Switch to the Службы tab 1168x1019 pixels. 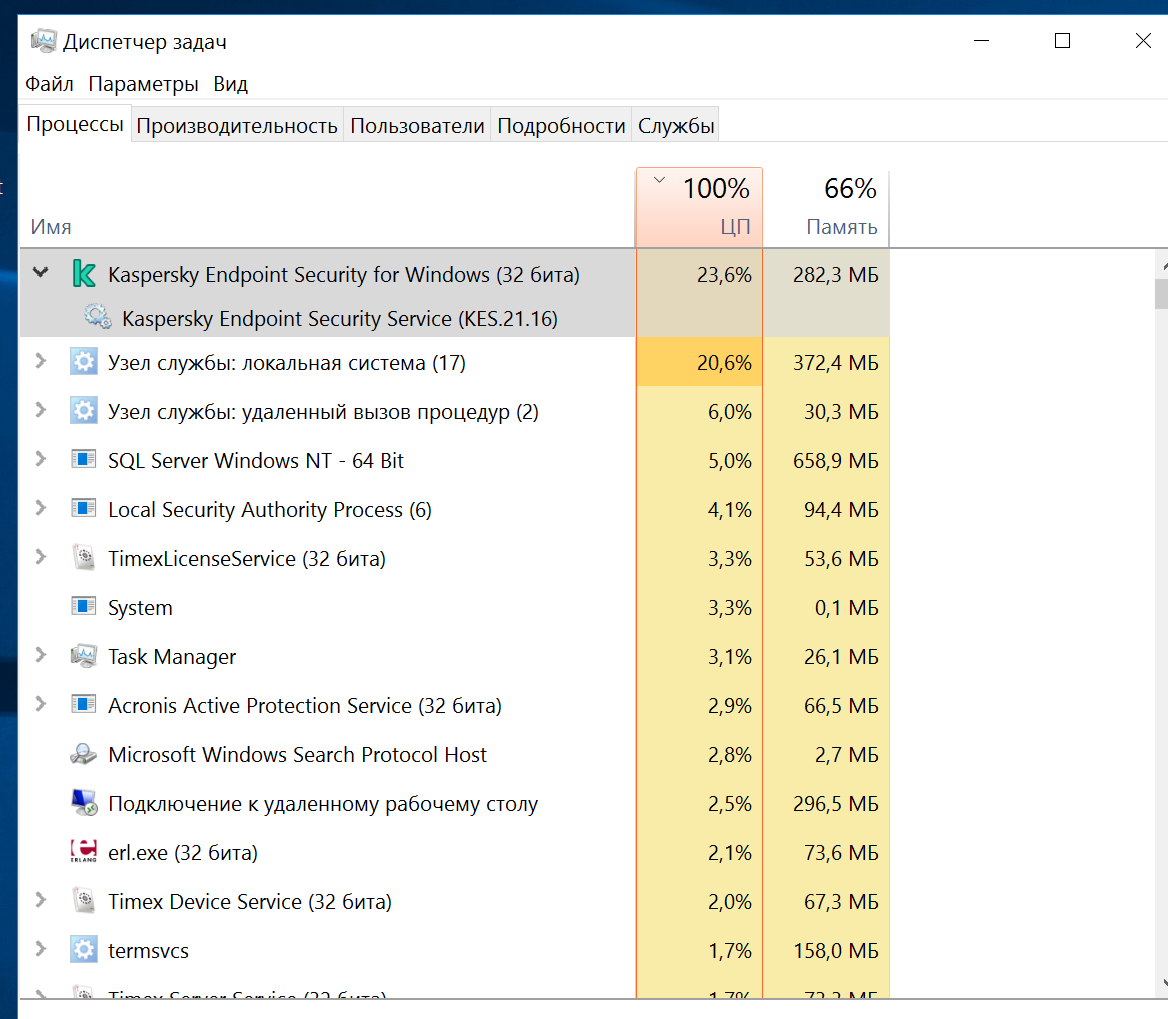click(676, 125)
